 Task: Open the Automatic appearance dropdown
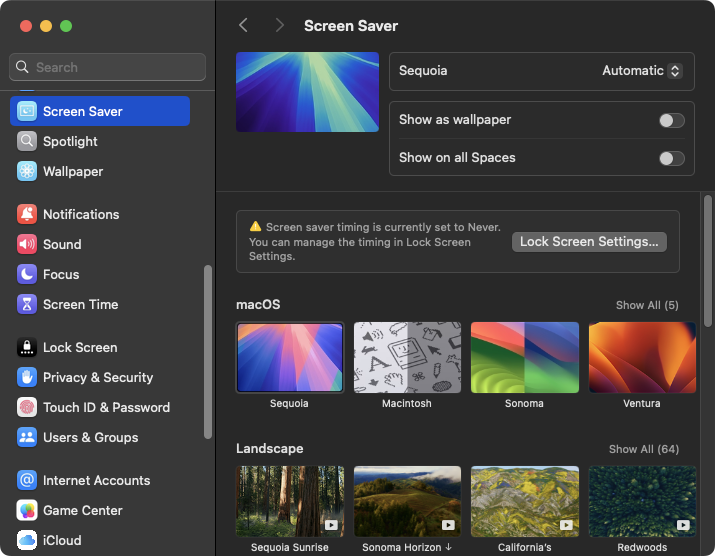click(x=642, y=71)
